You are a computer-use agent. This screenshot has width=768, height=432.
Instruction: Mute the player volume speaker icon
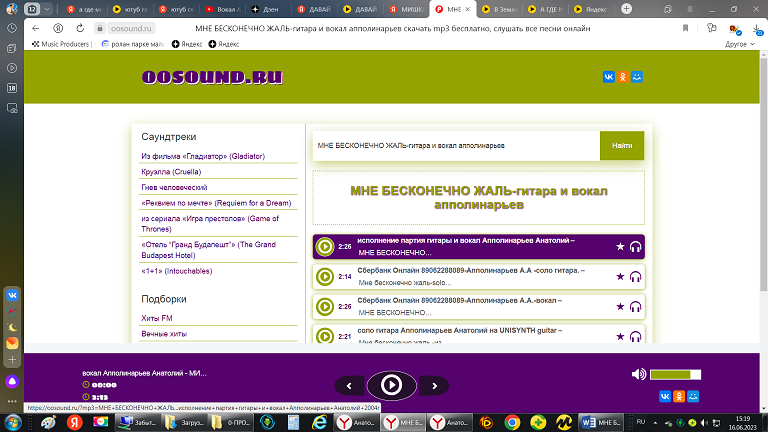click(638, 374)
